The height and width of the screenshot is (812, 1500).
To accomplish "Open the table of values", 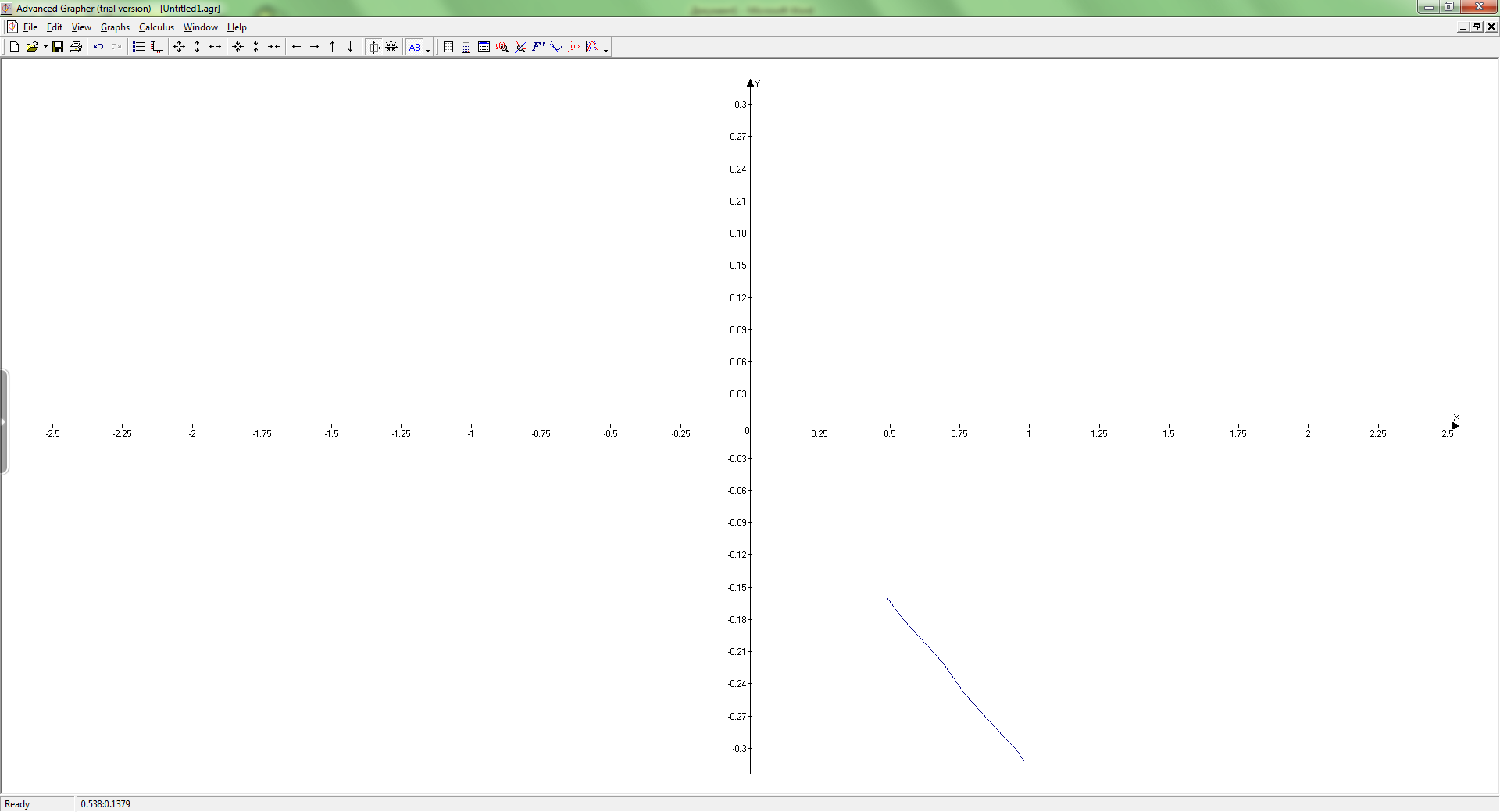I will tap(484, 47).
